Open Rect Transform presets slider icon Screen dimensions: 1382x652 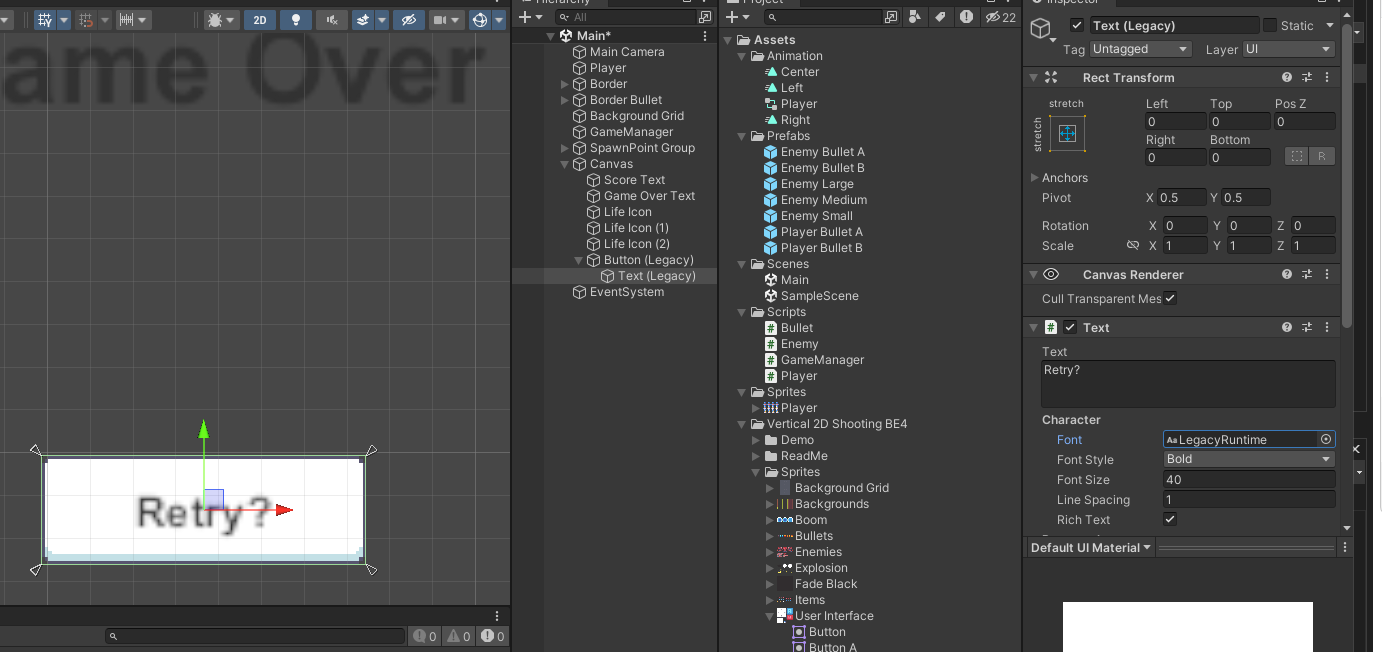tap(1307, 77)
